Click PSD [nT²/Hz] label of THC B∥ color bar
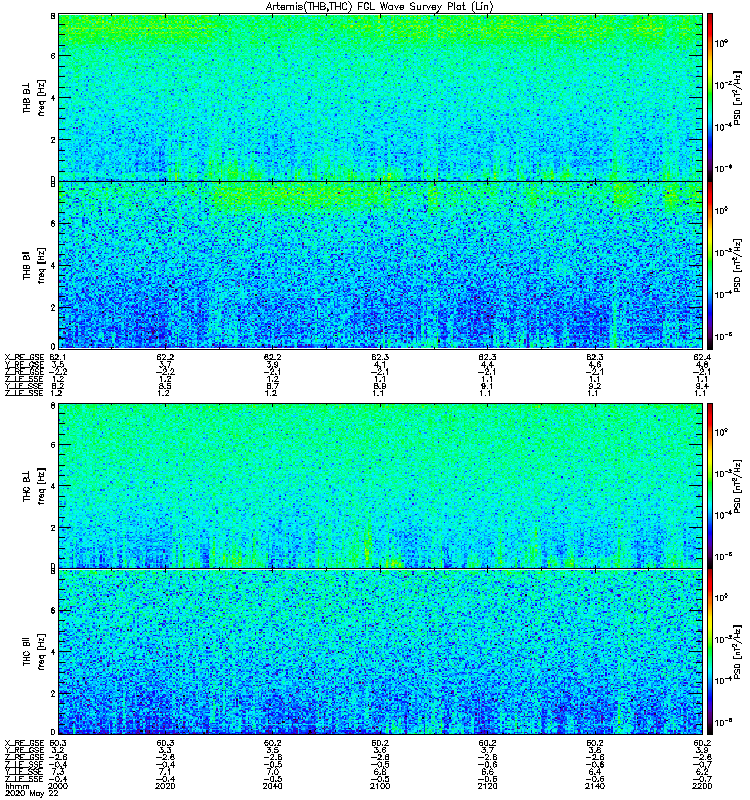The height and width of the screenshot is (800, 750). (737, 652)
